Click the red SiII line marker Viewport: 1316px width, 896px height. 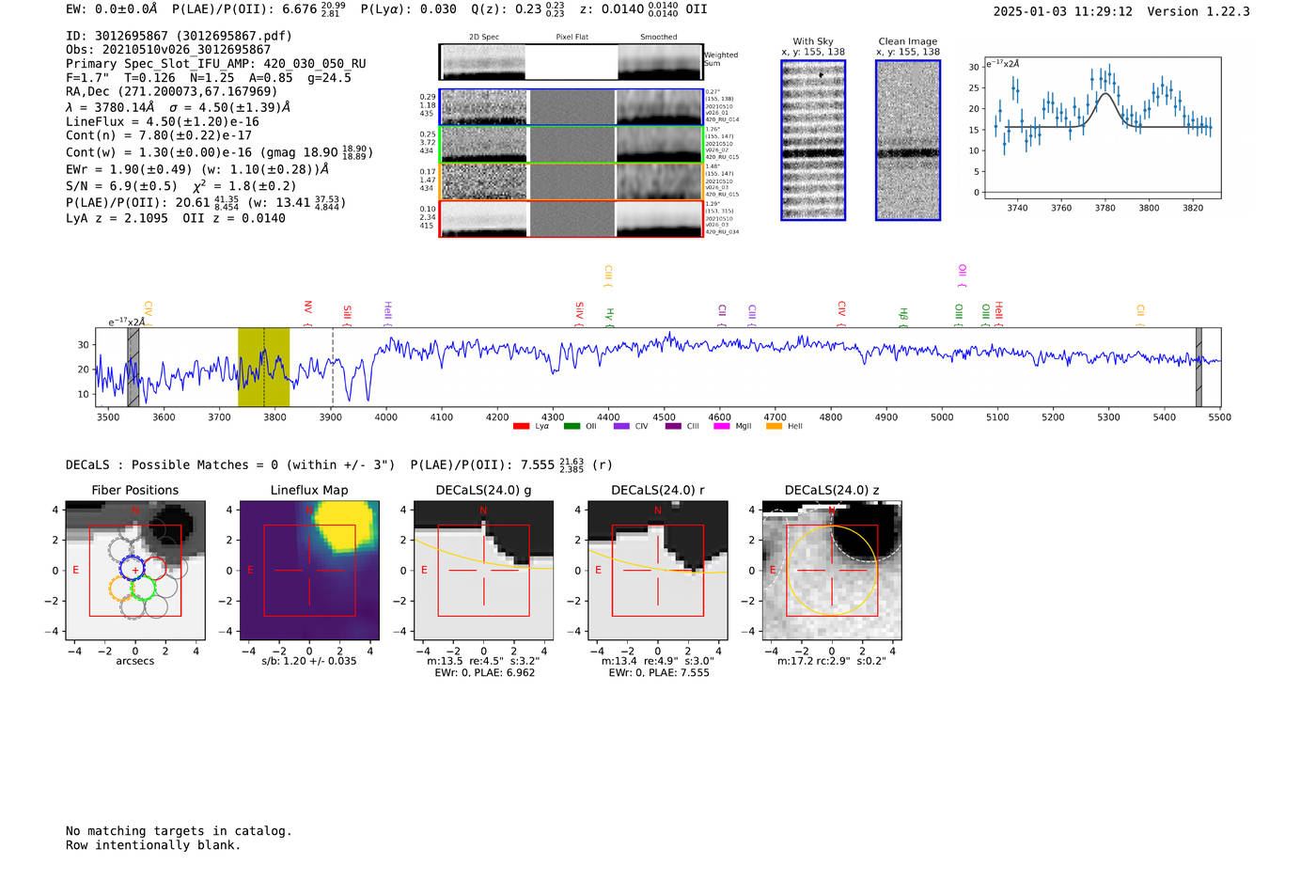[x=347, y=315]
